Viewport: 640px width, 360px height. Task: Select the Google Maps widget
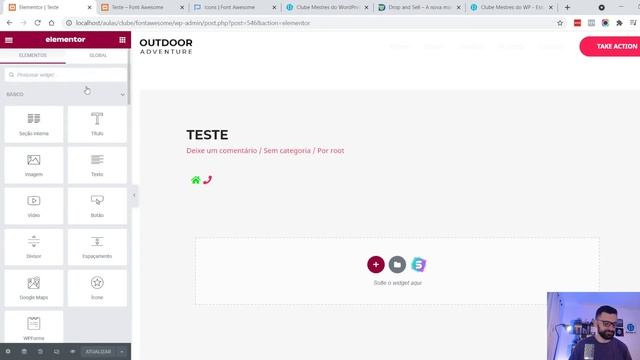click(x=34, y=288)
